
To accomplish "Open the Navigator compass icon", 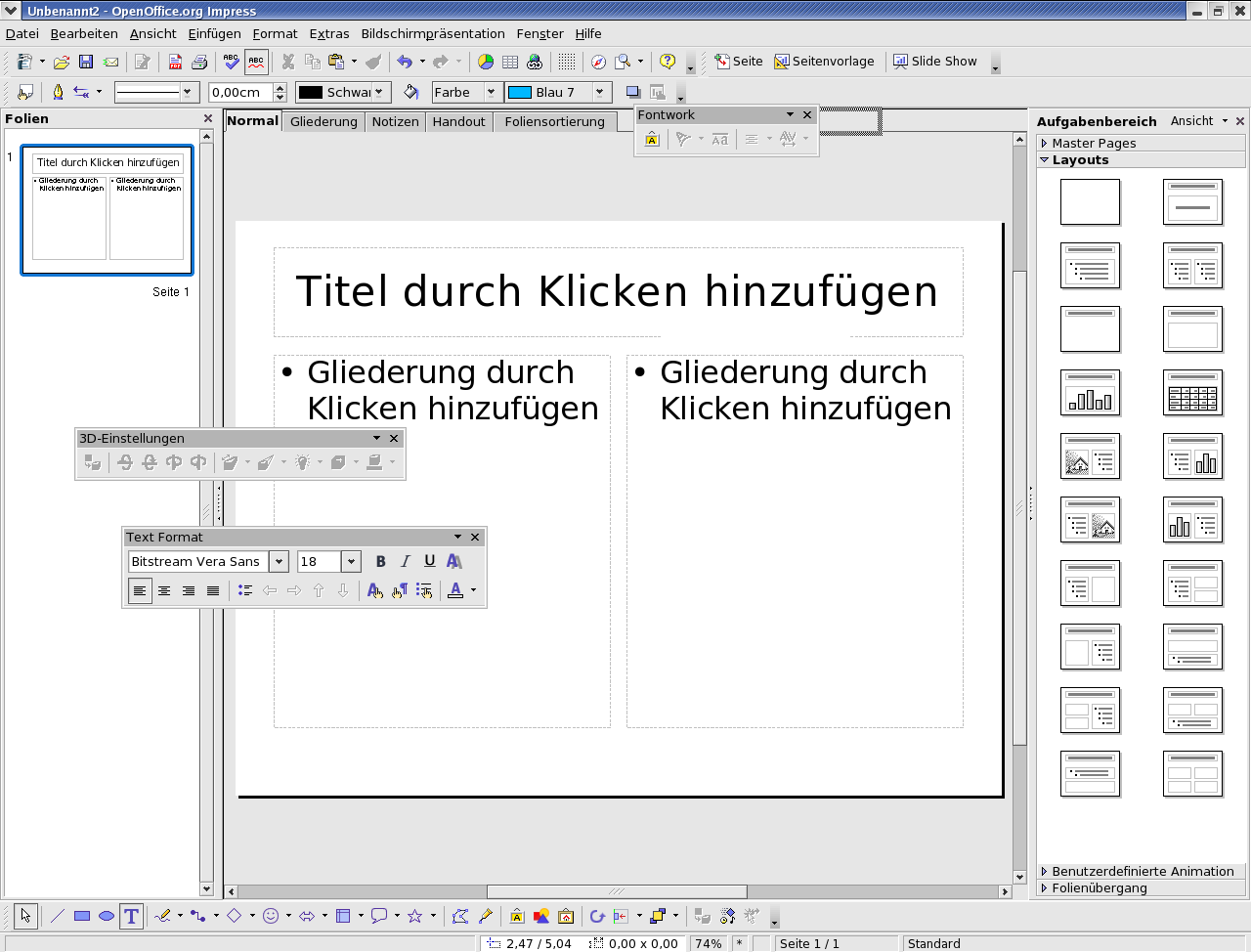I will (598, 62).
